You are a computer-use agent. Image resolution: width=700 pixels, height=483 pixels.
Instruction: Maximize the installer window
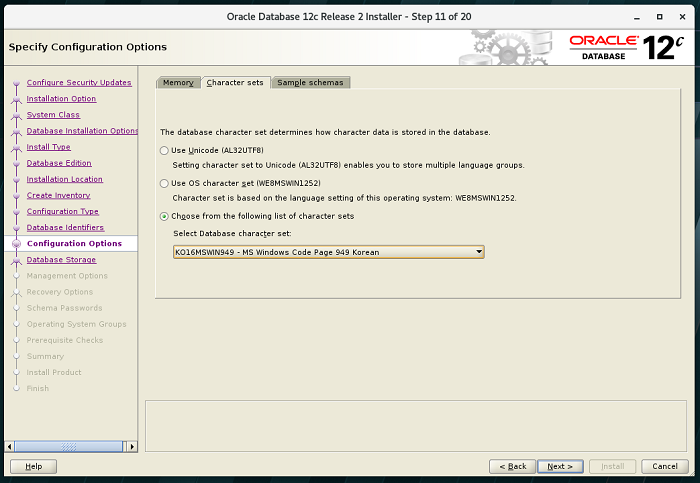pyautogui.click(x=659, y=17)
